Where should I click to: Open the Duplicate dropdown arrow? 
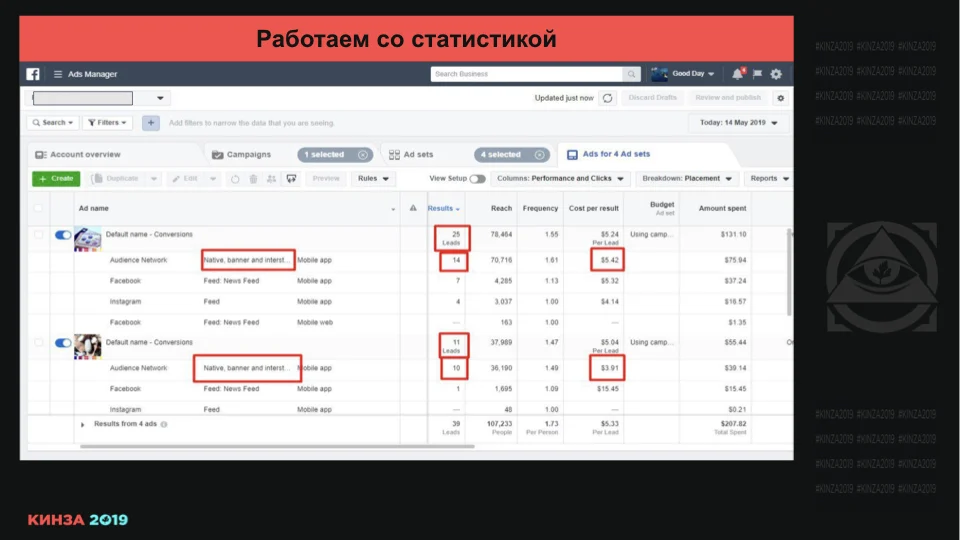154,179
